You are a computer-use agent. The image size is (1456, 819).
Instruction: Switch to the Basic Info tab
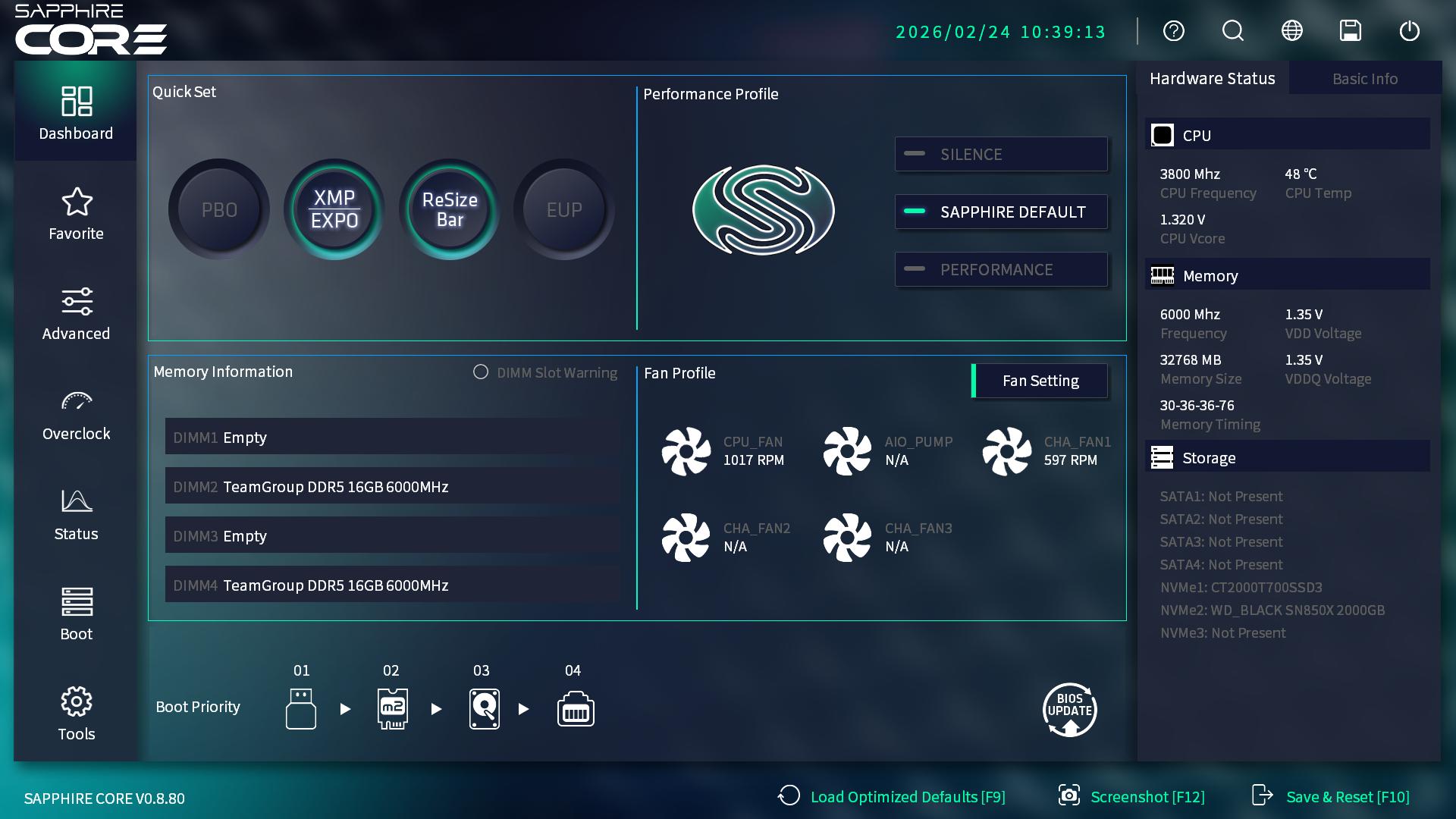pos(1364,79)
